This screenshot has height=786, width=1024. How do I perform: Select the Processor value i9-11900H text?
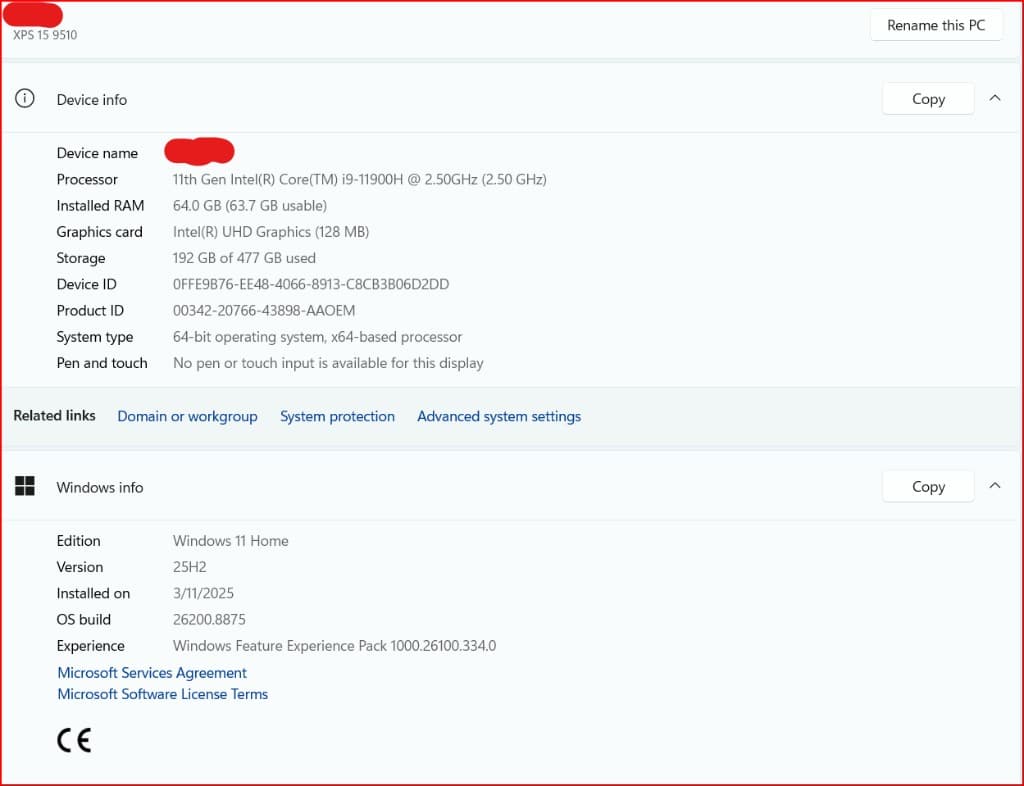click(x=360, y=179)
